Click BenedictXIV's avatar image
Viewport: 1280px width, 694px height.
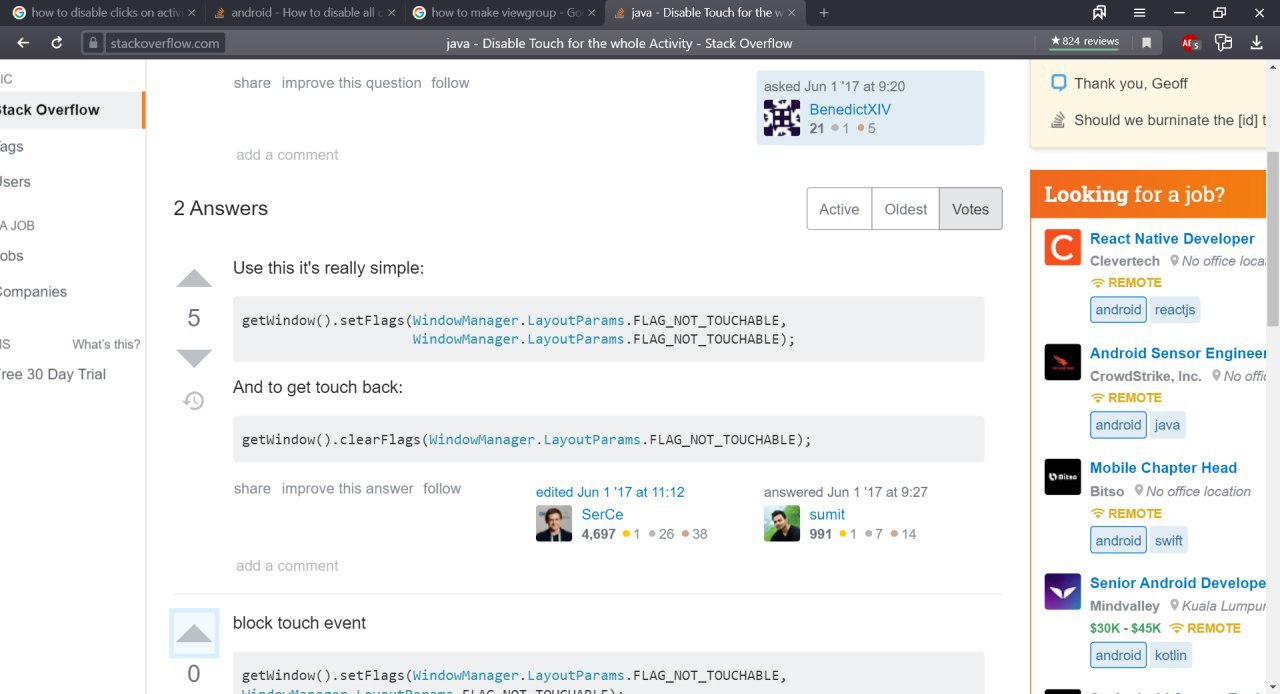click(x=782, y=119)
